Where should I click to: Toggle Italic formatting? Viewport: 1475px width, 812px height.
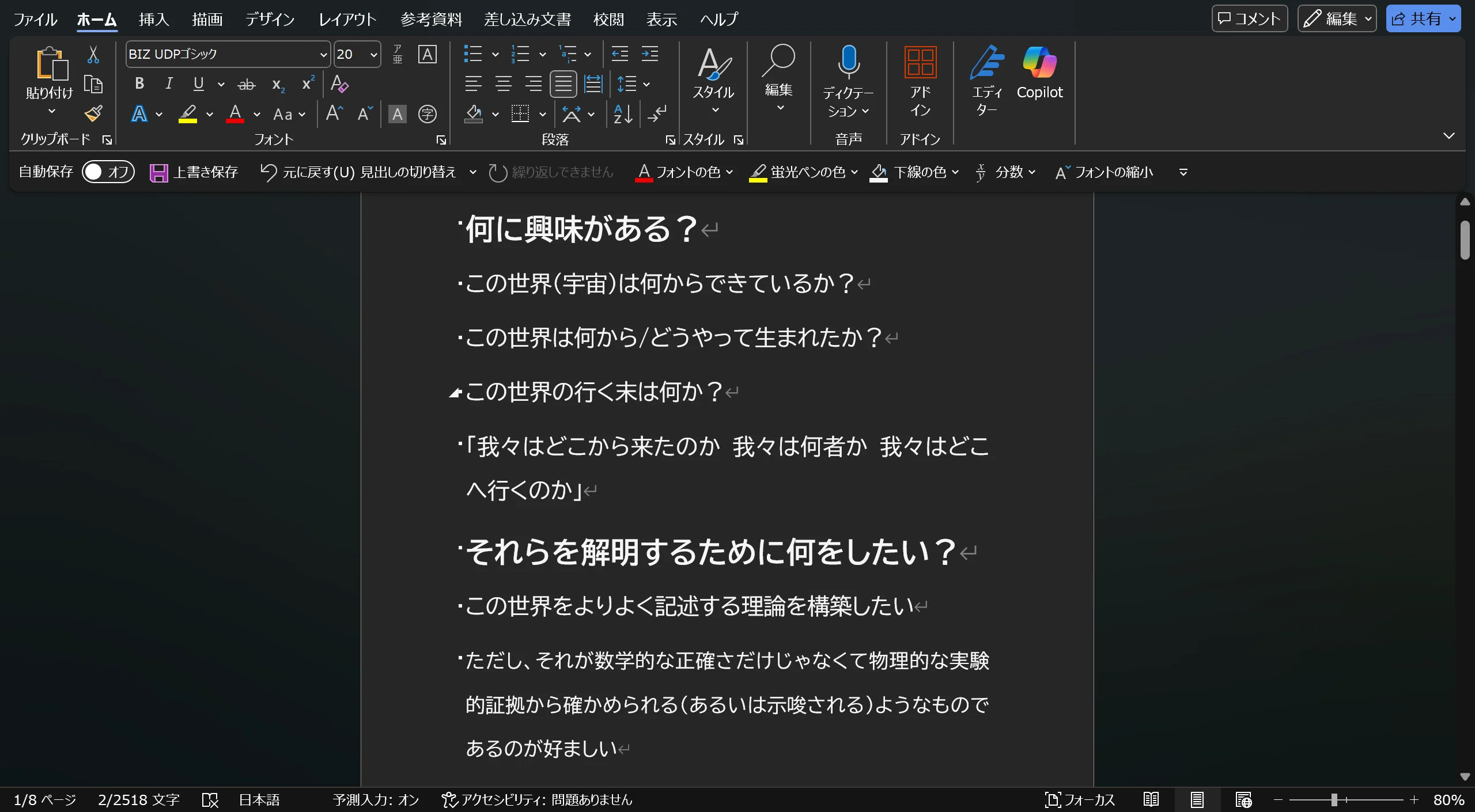pyautogui.click(x=169, y=84)
